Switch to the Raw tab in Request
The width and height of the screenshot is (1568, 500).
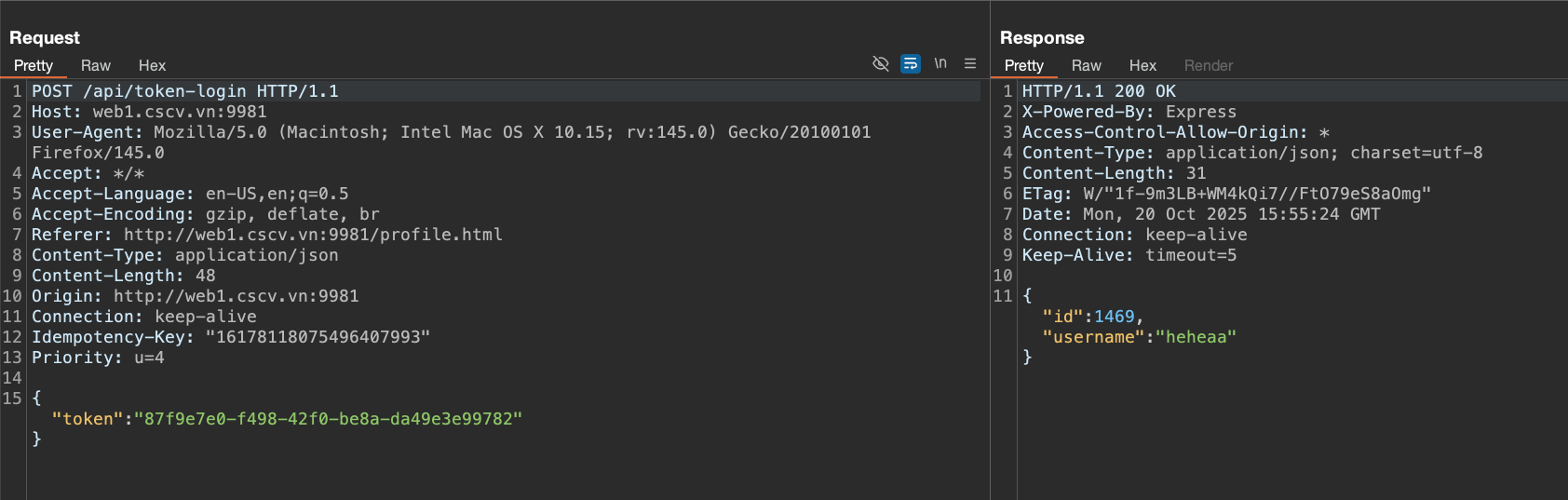[x=96, y=65]
